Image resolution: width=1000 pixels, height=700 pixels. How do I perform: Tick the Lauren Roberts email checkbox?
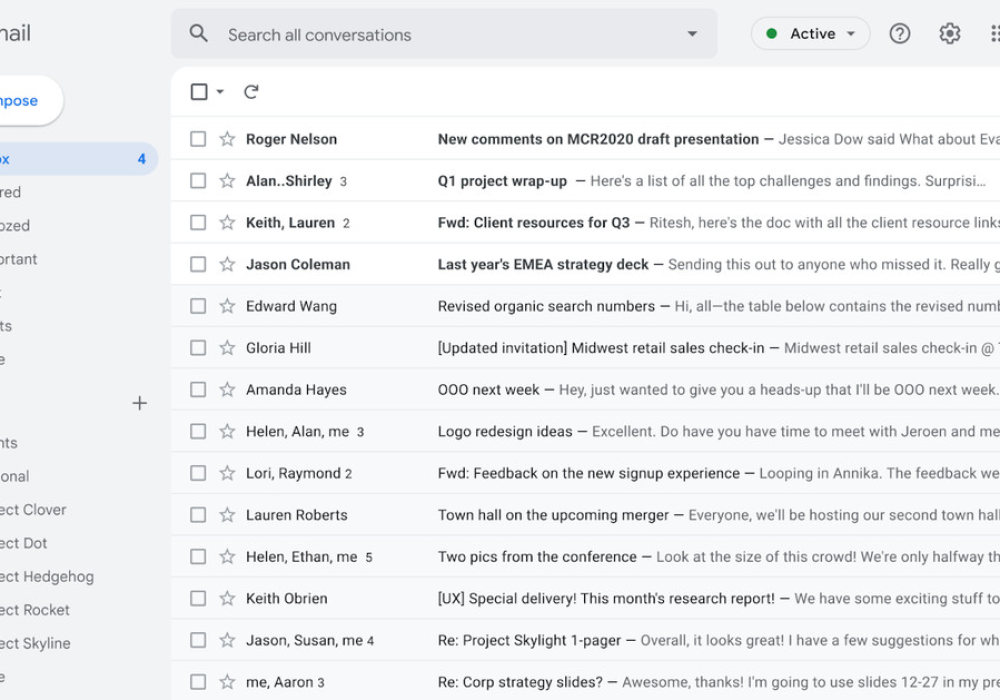coord(198,515)
